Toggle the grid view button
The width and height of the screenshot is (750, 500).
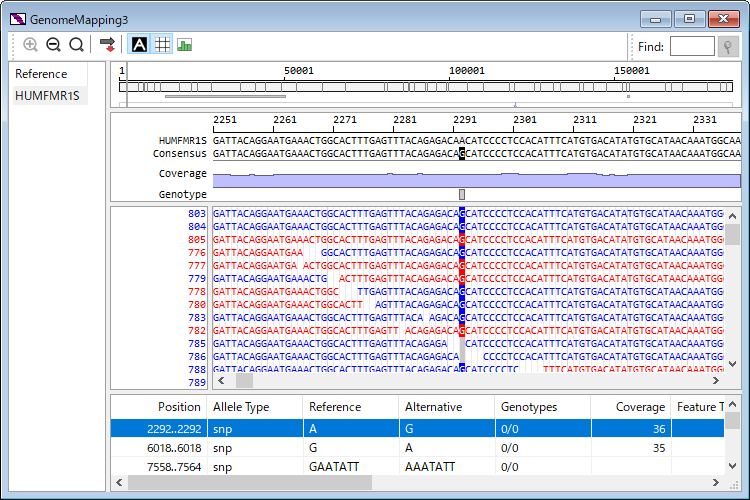tap(162, 45)
